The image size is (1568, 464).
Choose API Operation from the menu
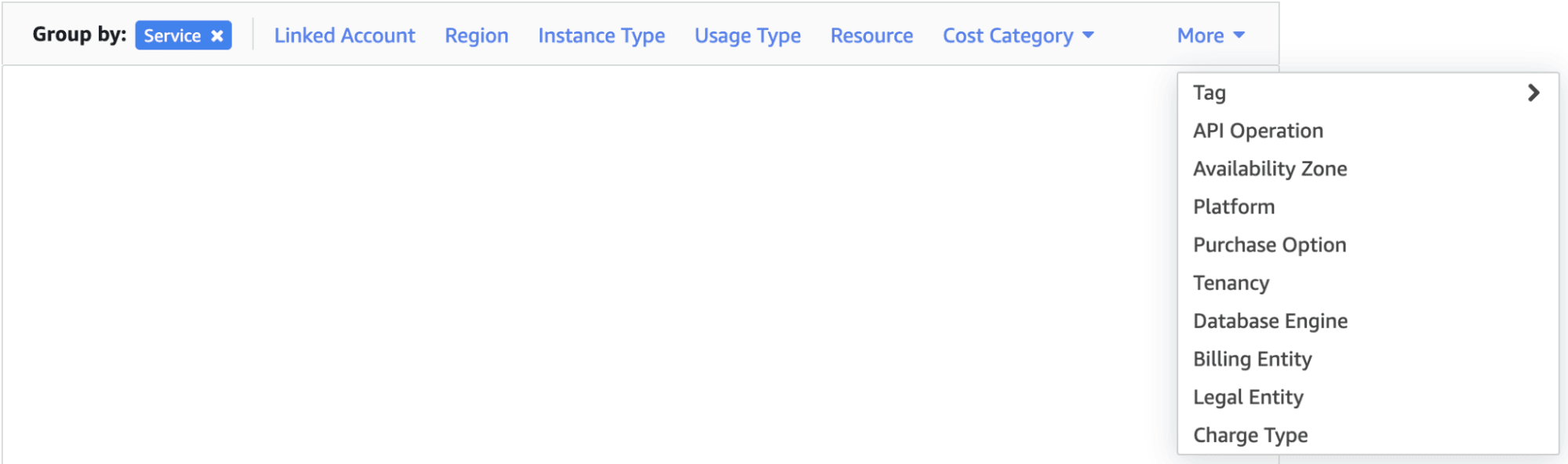pos(1257,130)
